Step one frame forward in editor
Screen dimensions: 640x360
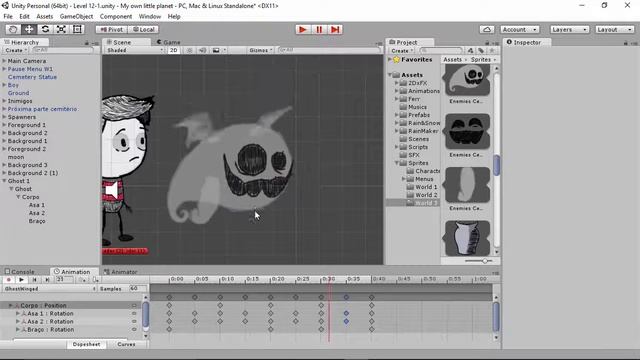[335, 29]
